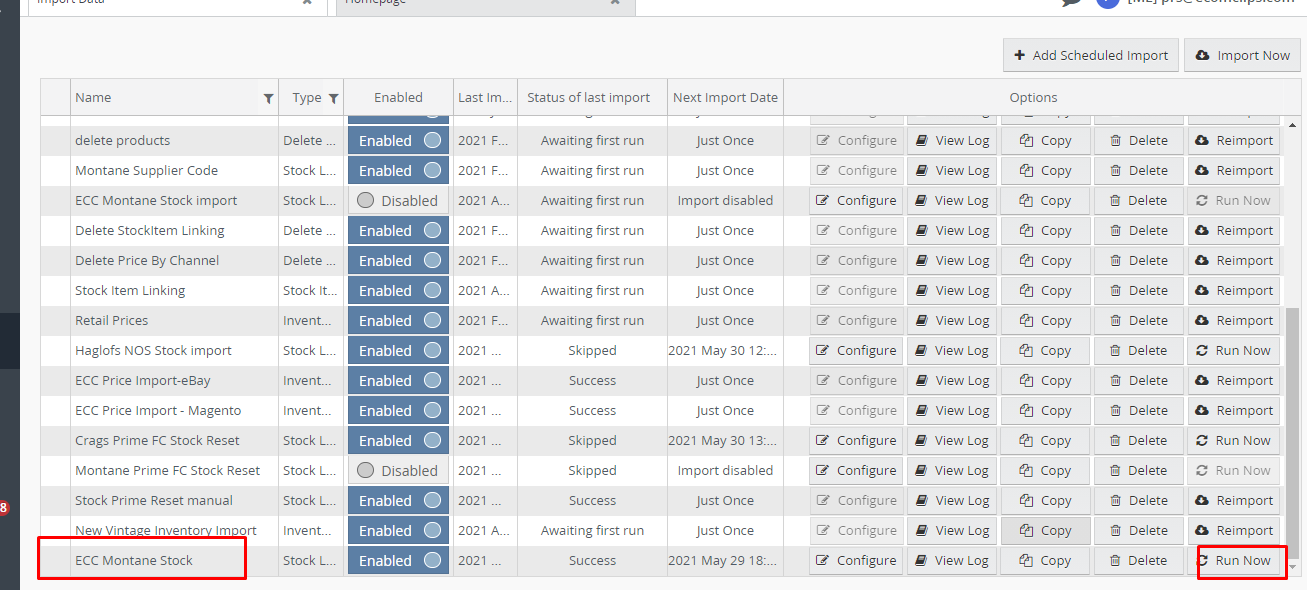Toggle Enabled switch for delete products

coord(398,141)
